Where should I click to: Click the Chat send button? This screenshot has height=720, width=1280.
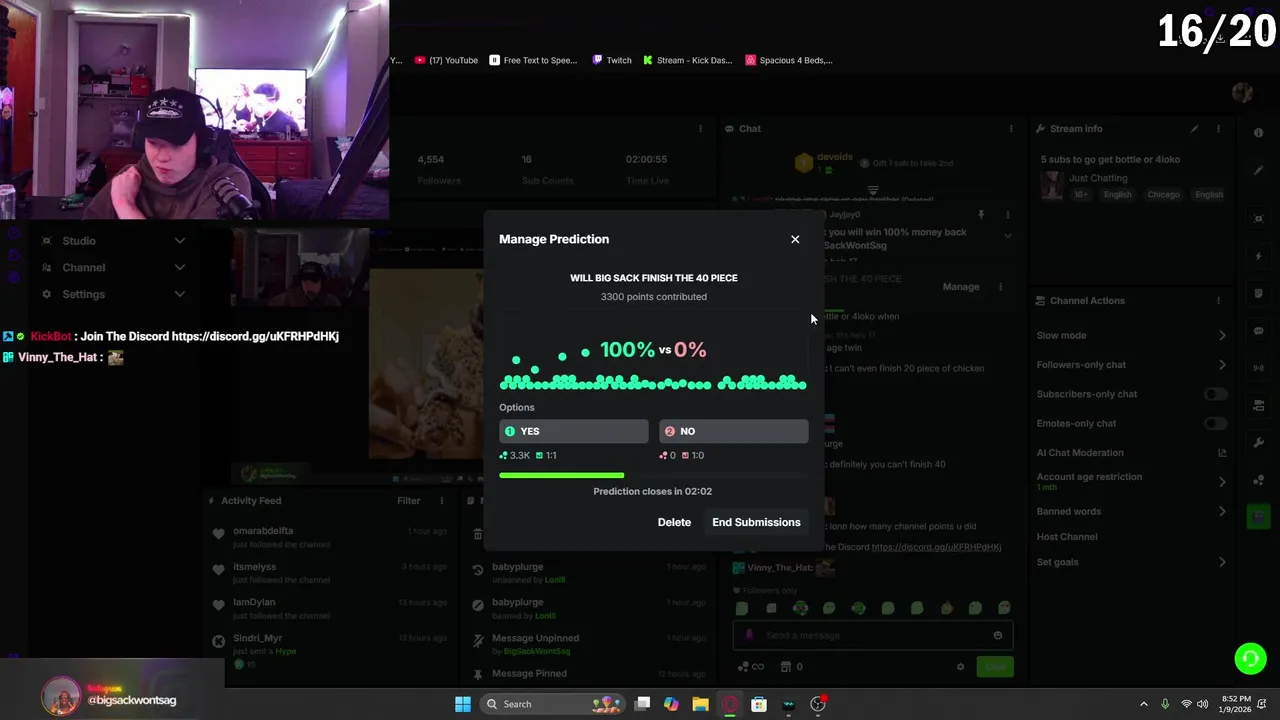(x=995, y=667)
